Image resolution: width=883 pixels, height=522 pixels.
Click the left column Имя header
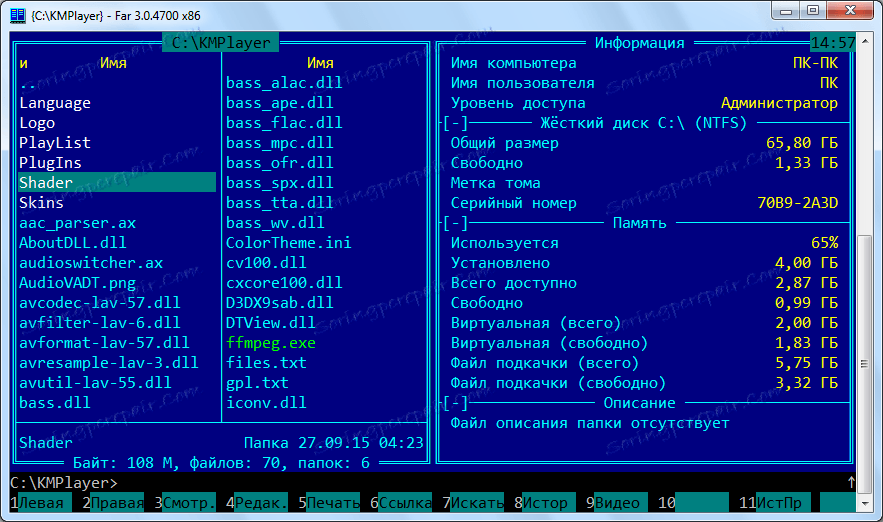(x=113, y=63)
